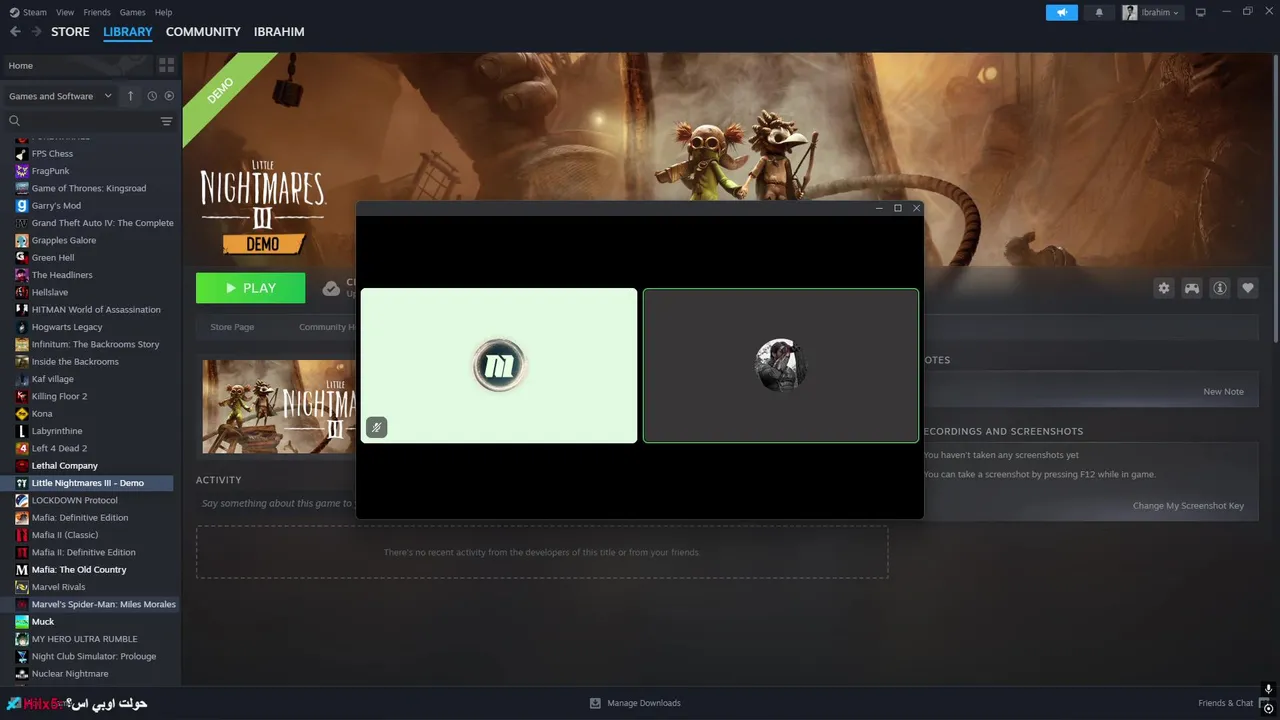Screen dimensions: 1280x720
Task: Click the Home button in library sidebar
Action: (78, 65)
